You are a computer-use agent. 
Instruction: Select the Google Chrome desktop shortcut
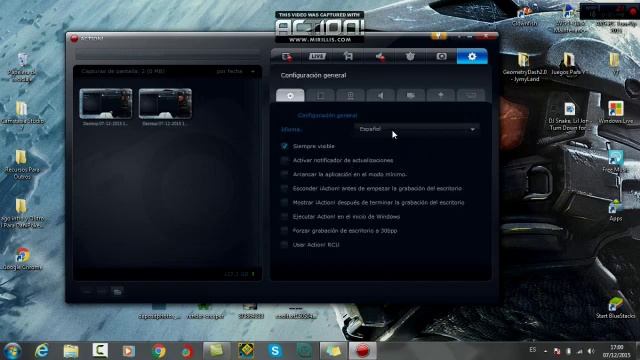pos(22,259)
